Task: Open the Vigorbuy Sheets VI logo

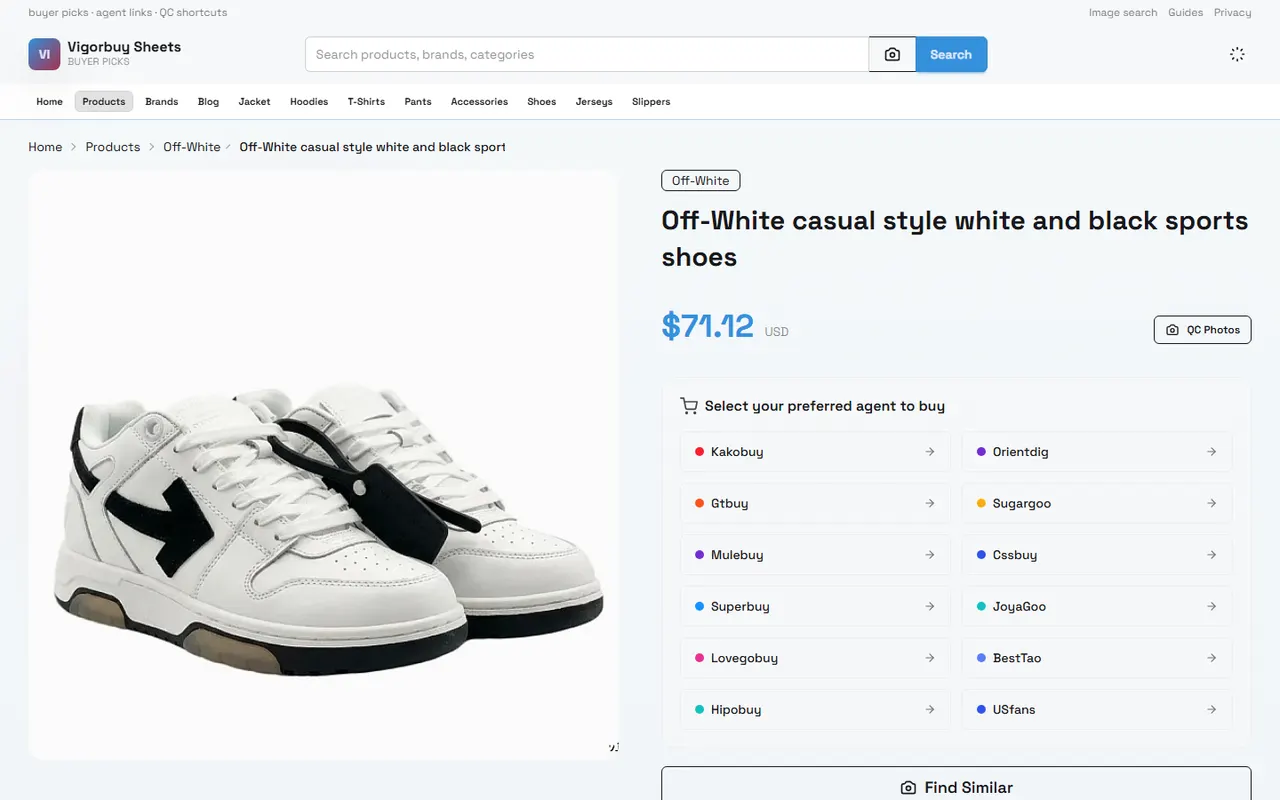Action: (44, 54)
